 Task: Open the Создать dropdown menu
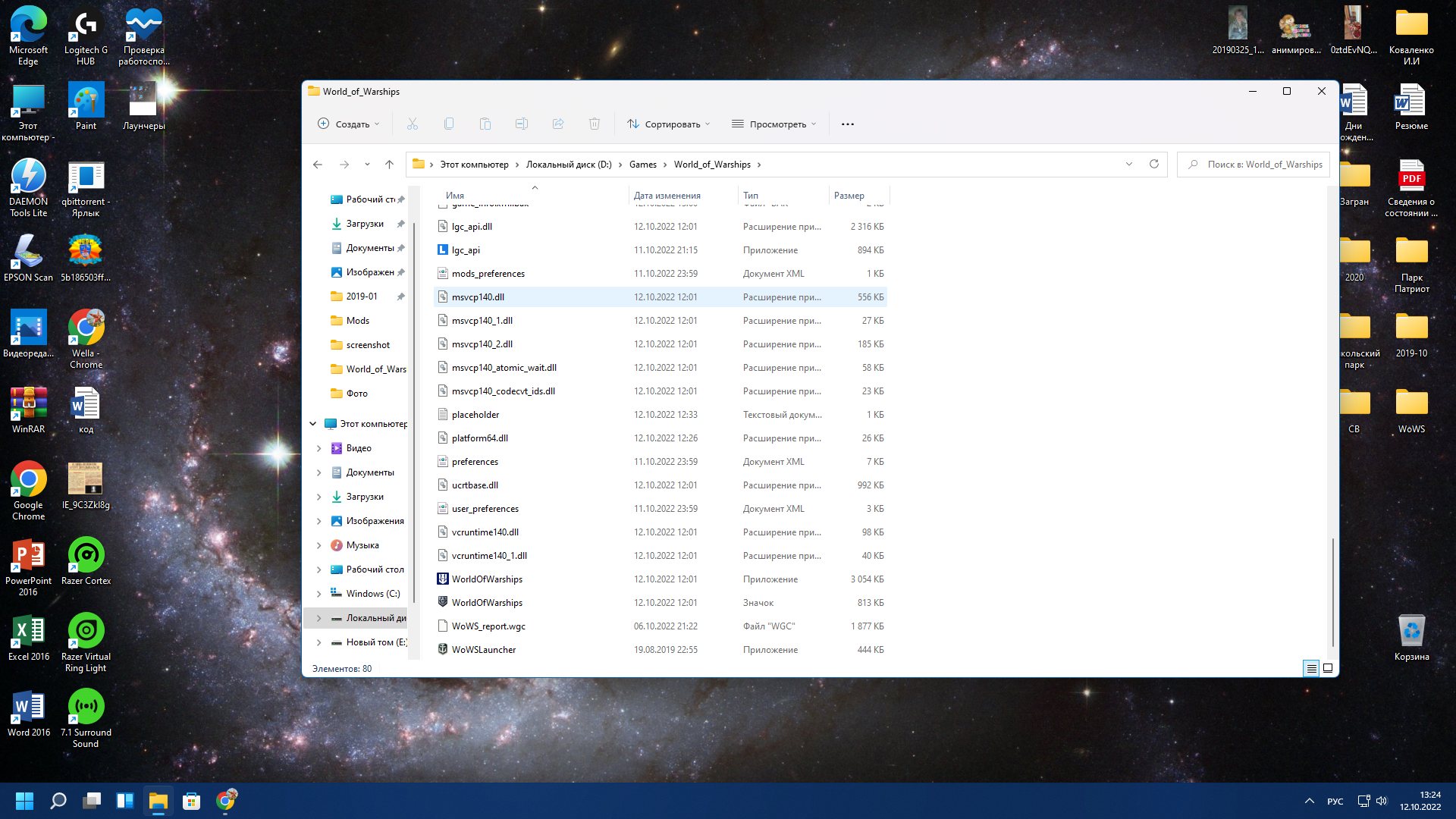348,124
